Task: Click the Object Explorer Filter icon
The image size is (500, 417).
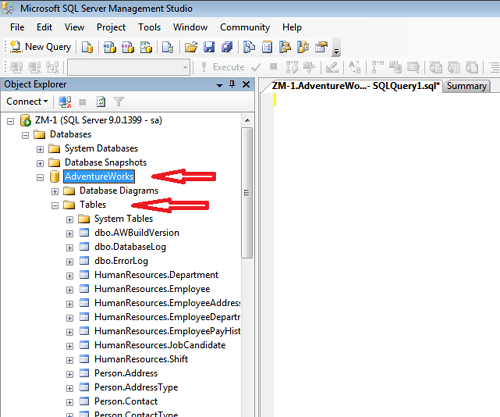Action: [x=118, y=102]
